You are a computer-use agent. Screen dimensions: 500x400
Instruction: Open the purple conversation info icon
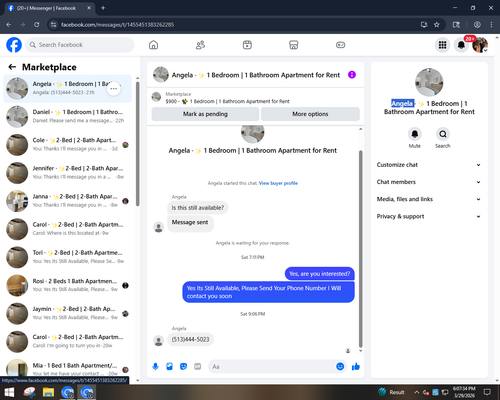[352, 75]
